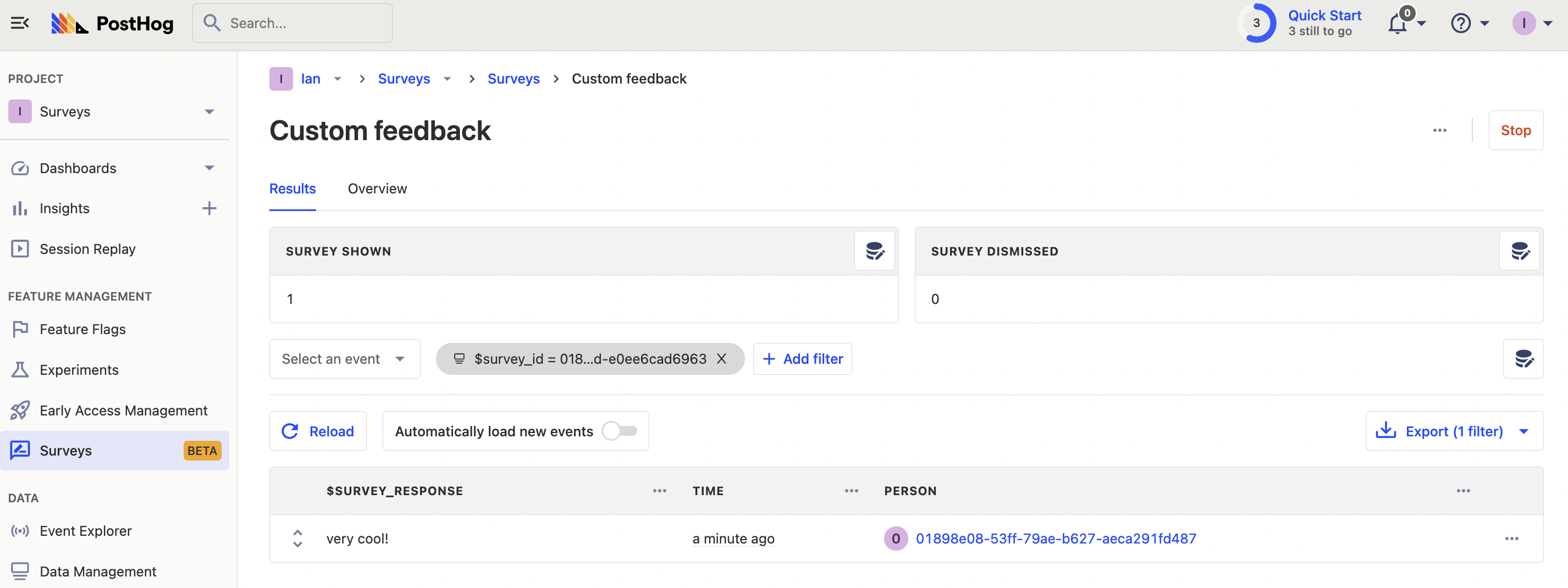Open the person 01898e08 profile link

click(x=1056, y=539)
